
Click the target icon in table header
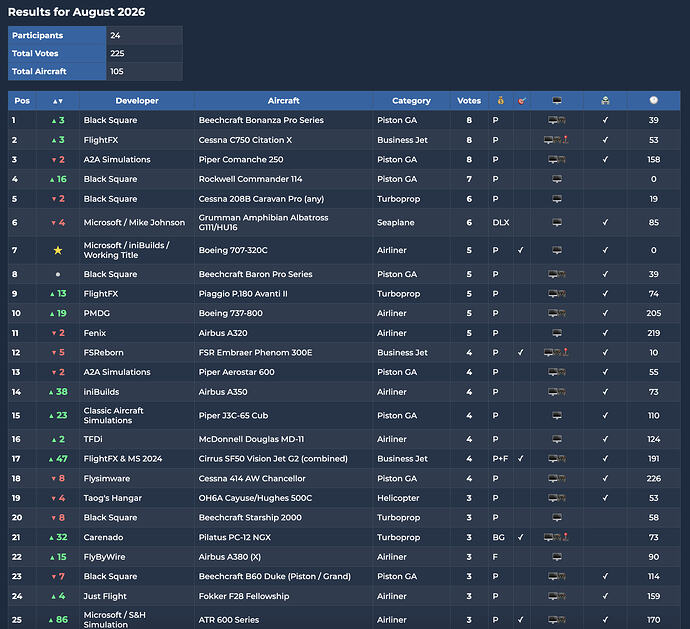point(521,101)
